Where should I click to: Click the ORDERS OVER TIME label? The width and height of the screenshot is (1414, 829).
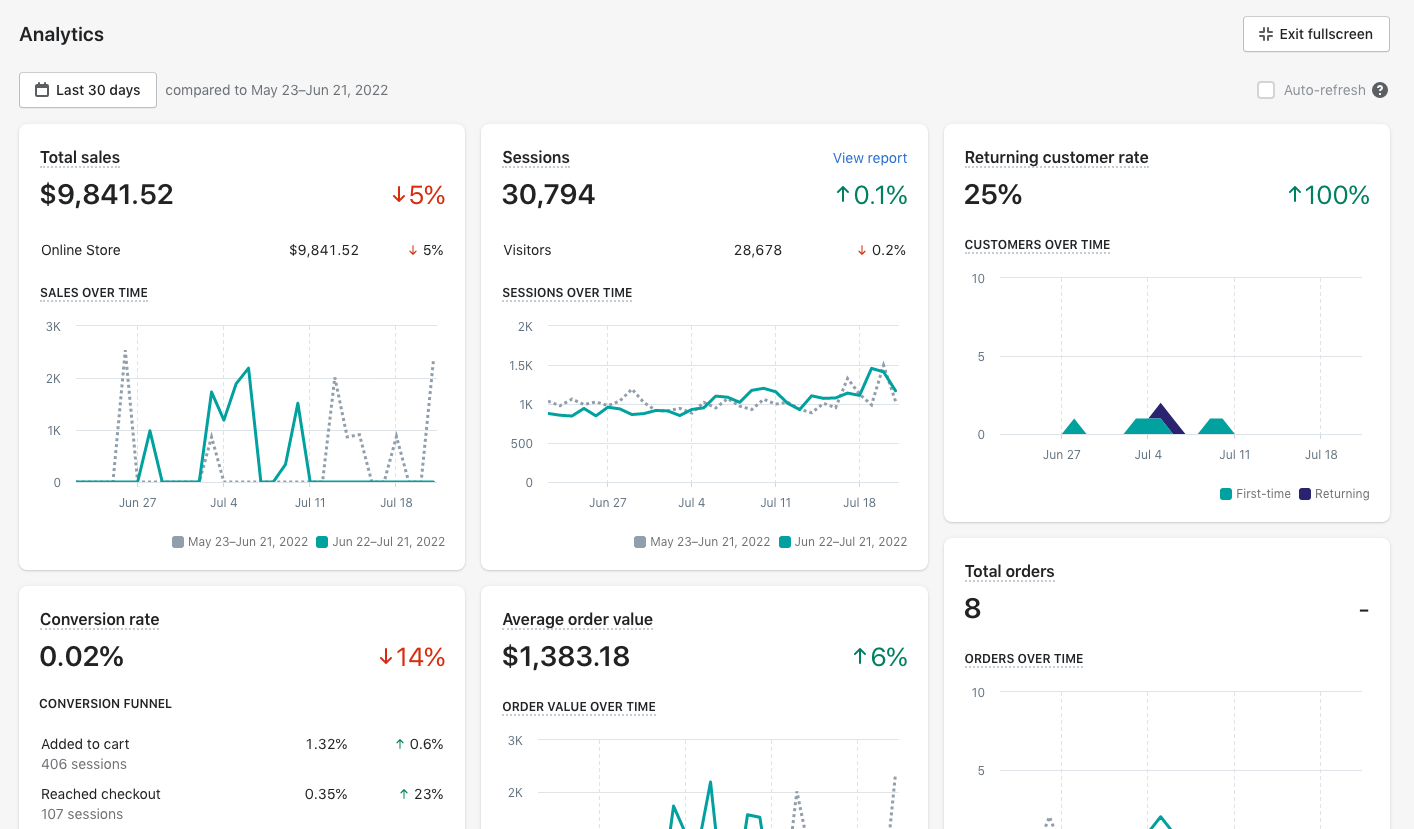pos(1024,659)
